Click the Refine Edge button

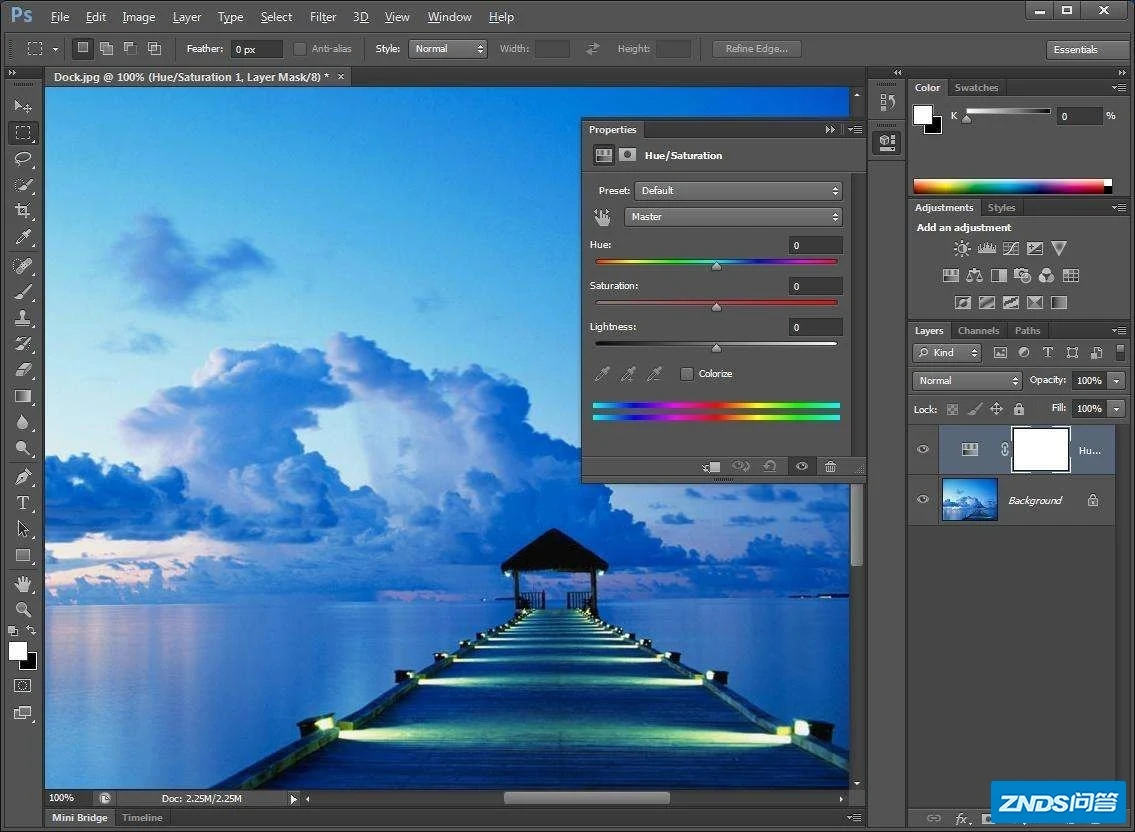(x=756, y=49)
